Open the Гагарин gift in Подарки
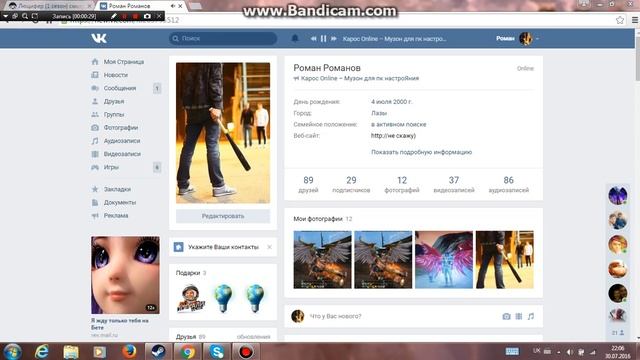 pos(191,298)
